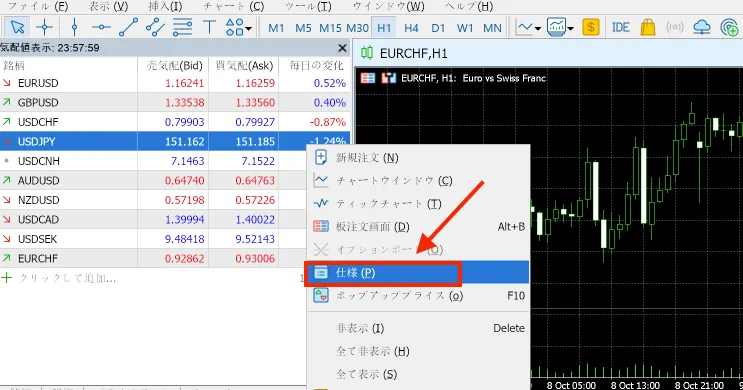743x390 pixels.
Task: Open the 挿入 (I) menu
Action: [x=165, y=6]
